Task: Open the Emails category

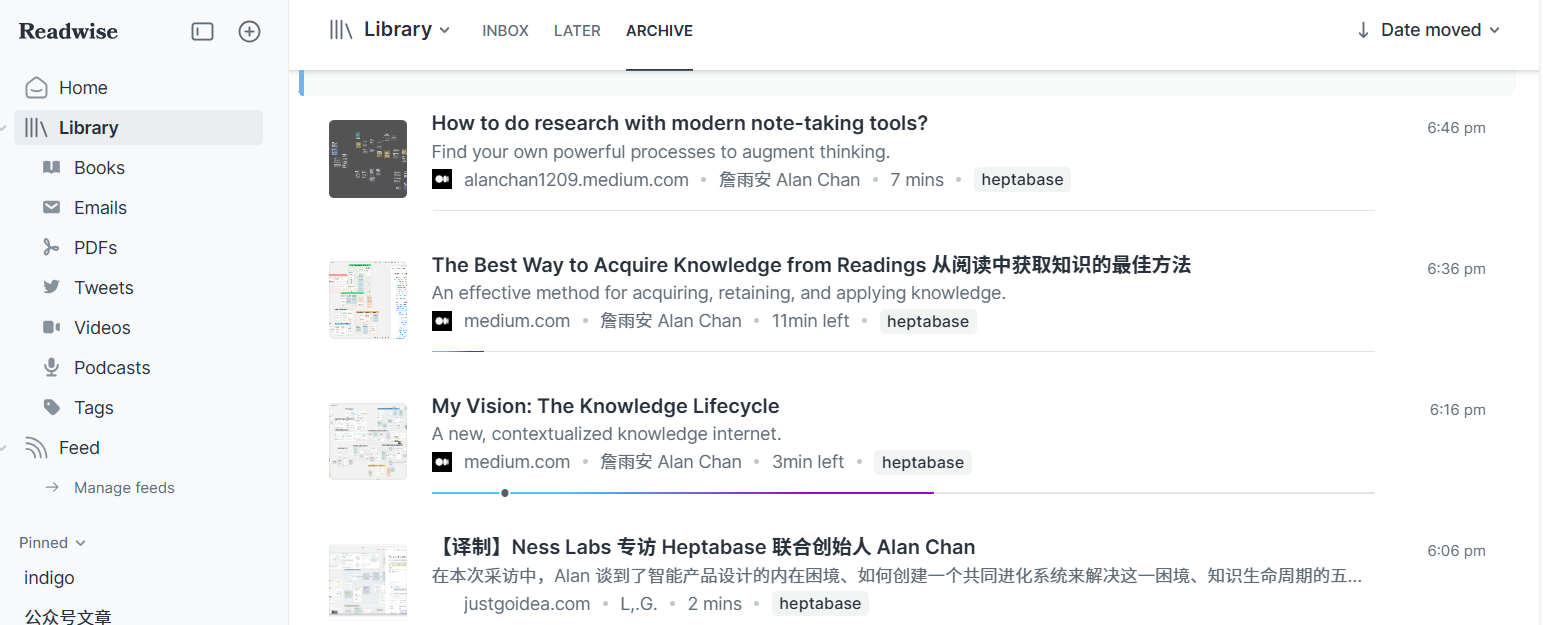Action: click(x=100, y=208)
